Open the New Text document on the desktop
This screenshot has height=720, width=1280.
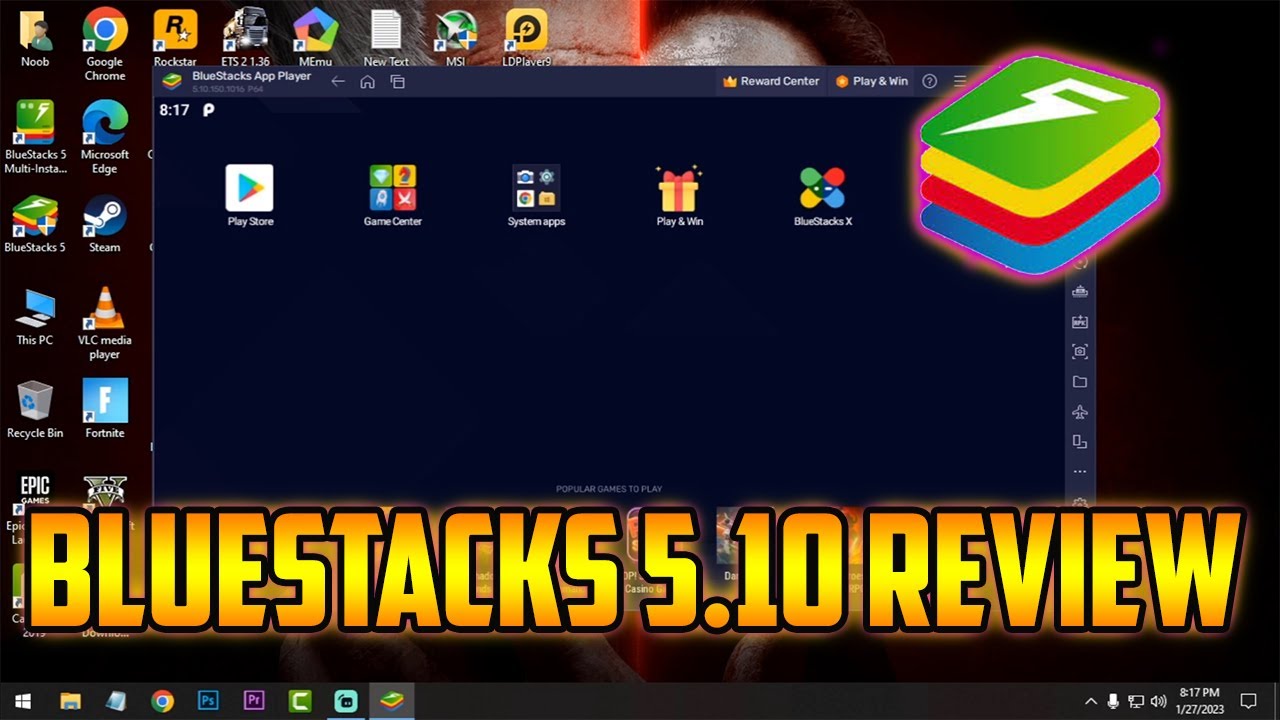tap(386, 38)
